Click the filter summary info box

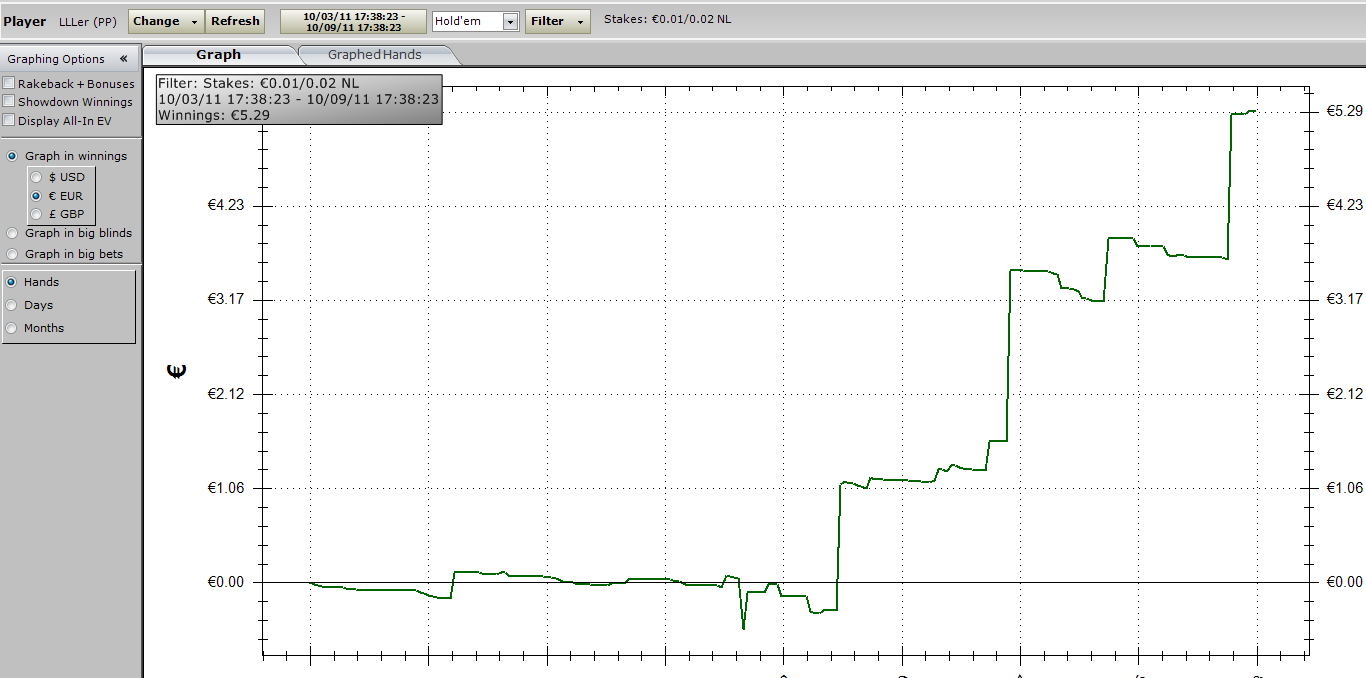(x=299, y=99)
